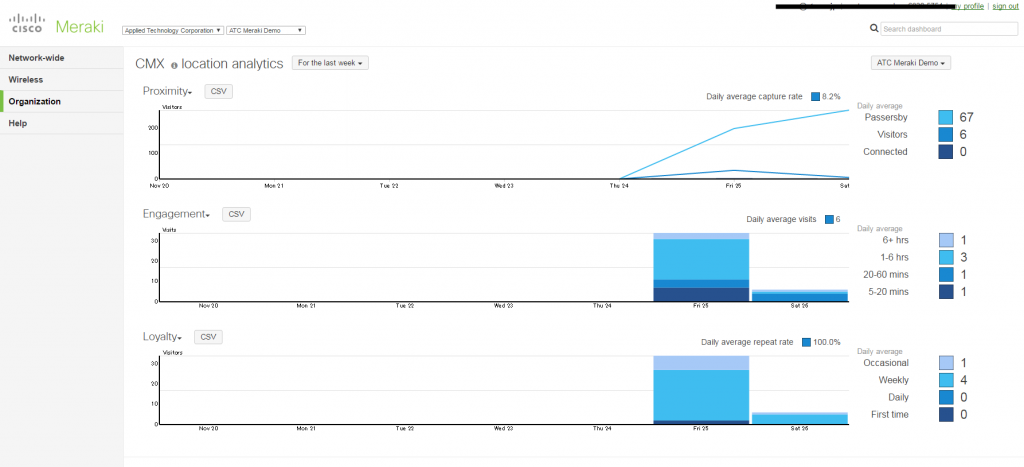
Task: Click the Fri 25 bar in Engagement chart
Action: click(x=701, y=267)
